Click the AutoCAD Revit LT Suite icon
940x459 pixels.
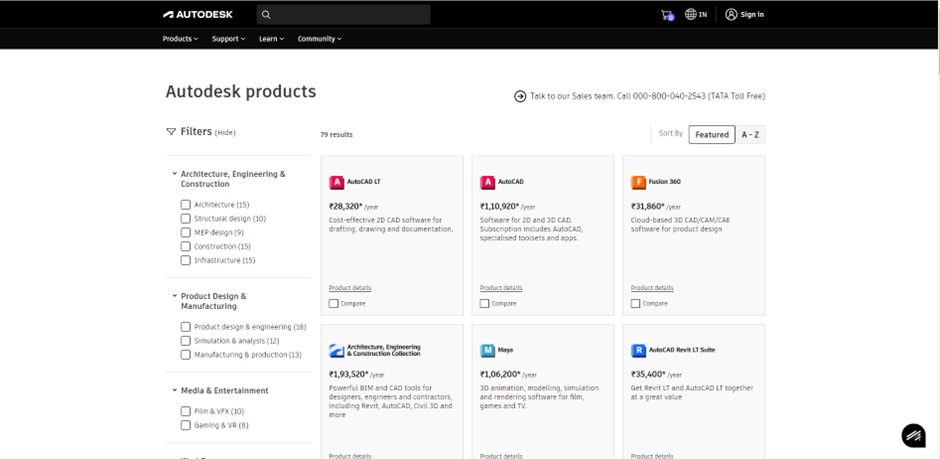pos(638,350)
